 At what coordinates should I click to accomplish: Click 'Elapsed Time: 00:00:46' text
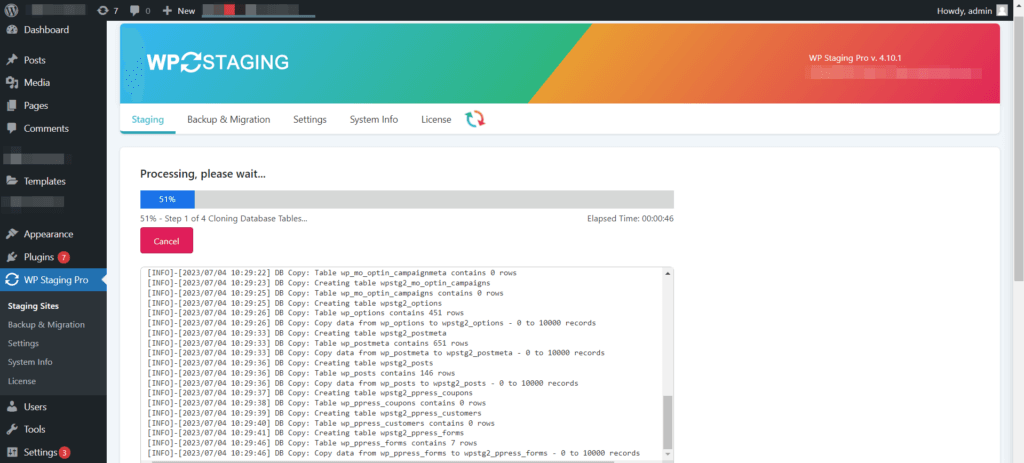(x=630, y=219)
